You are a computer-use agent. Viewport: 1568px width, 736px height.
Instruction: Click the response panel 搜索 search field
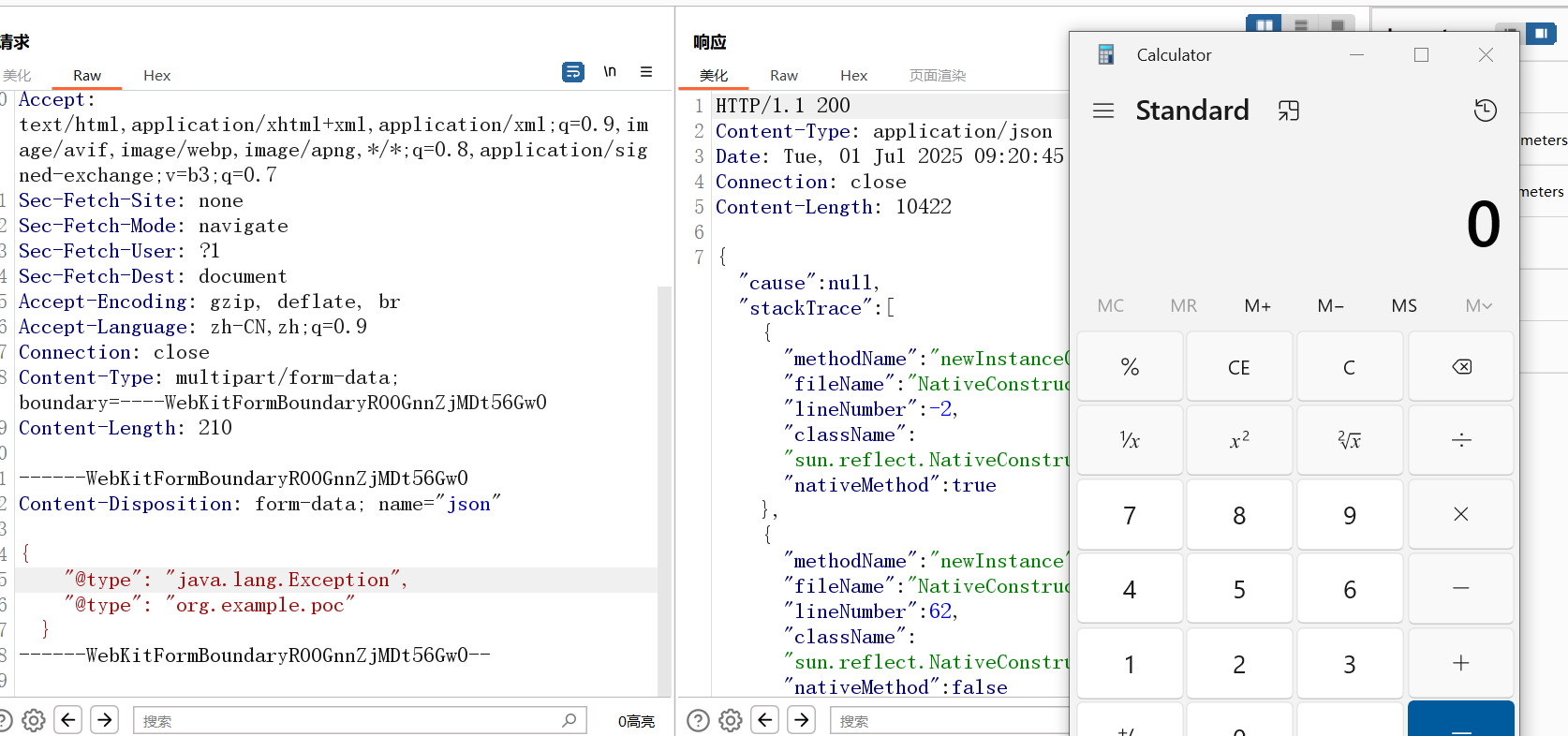tap(949, 720)
